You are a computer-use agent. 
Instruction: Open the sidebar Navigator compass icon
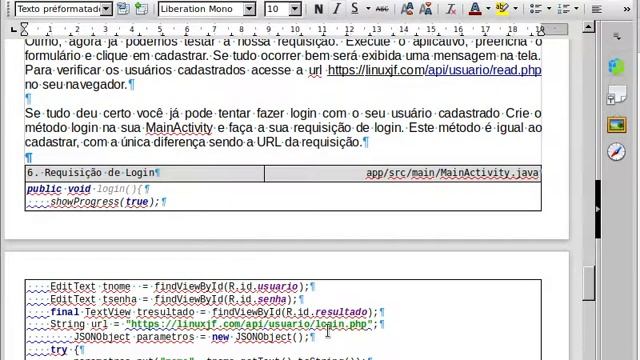[616, 152]
